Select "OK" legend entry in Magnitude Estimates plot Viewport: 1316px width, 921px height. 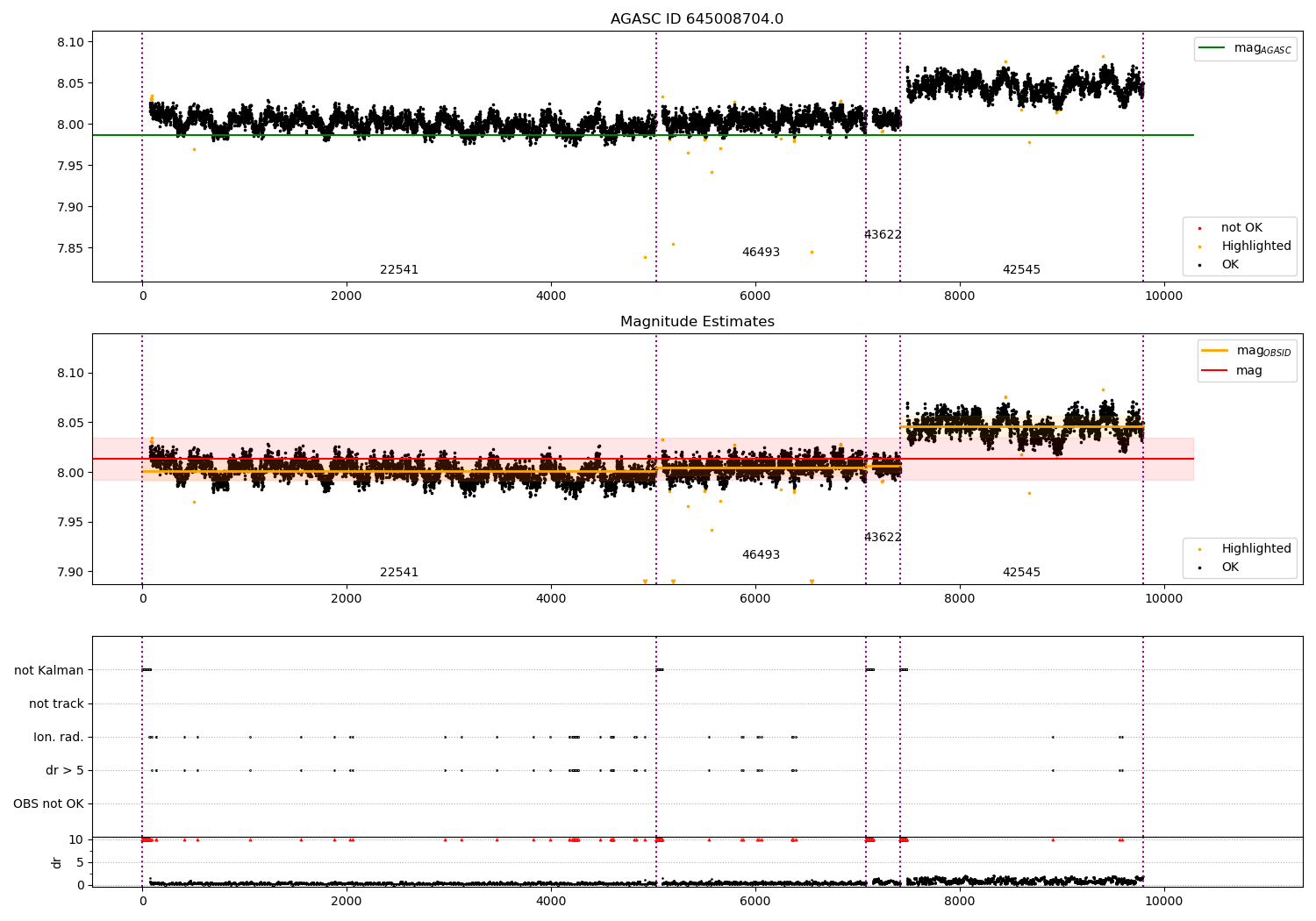(x=1230, y=568)
